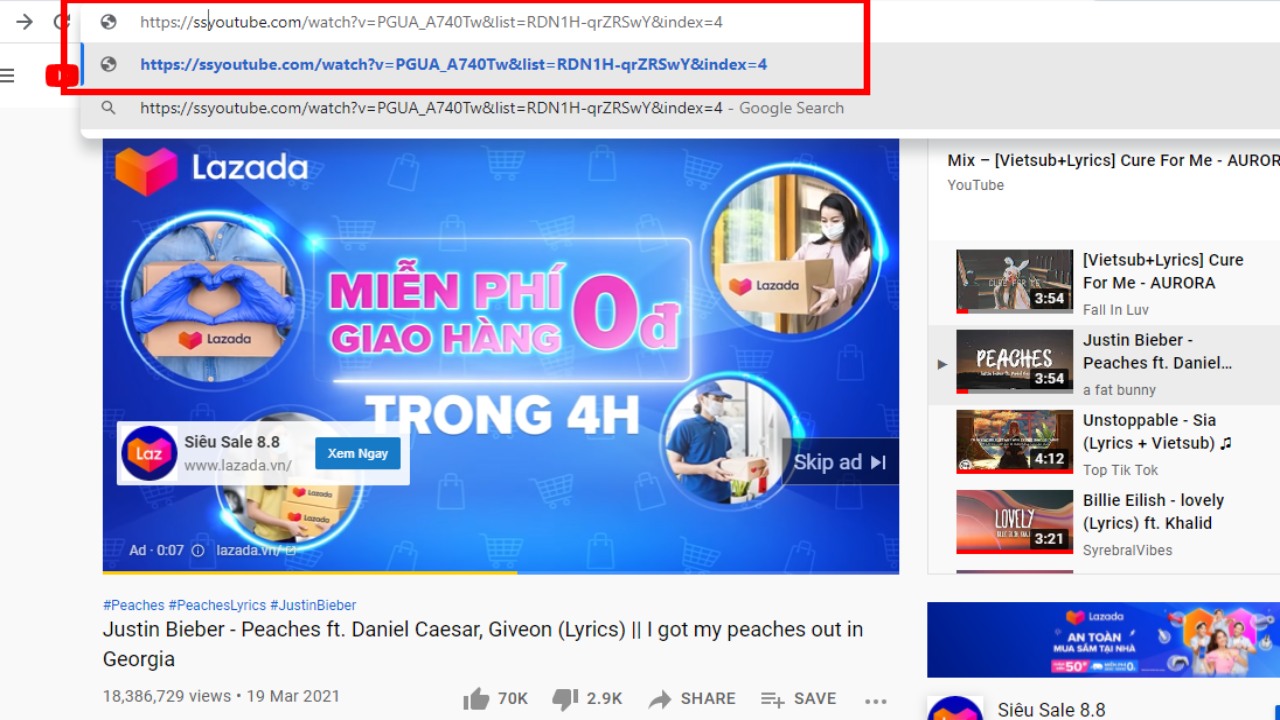The height and width of the screenshot is (720, 1280).
Task: Click 'Billie Eilish - lovely (Lyrics) ft. Khalid' title
Action: point(1153,511)
